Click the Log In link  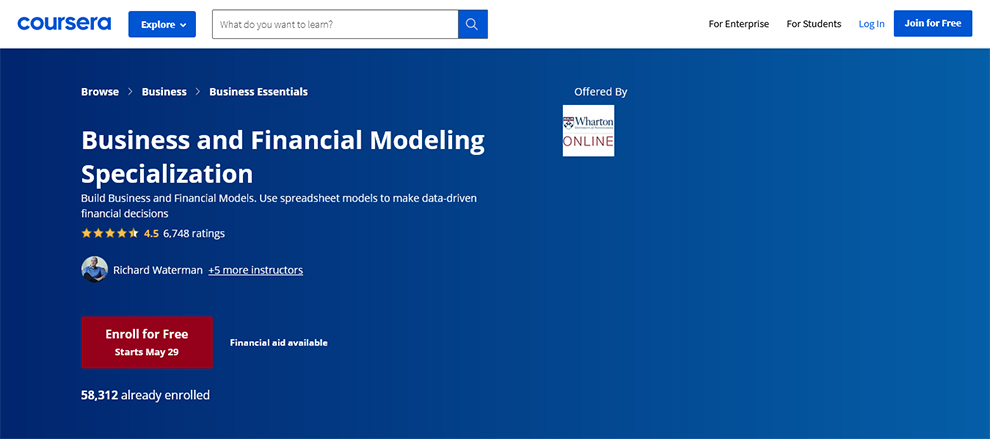[871, 24]
